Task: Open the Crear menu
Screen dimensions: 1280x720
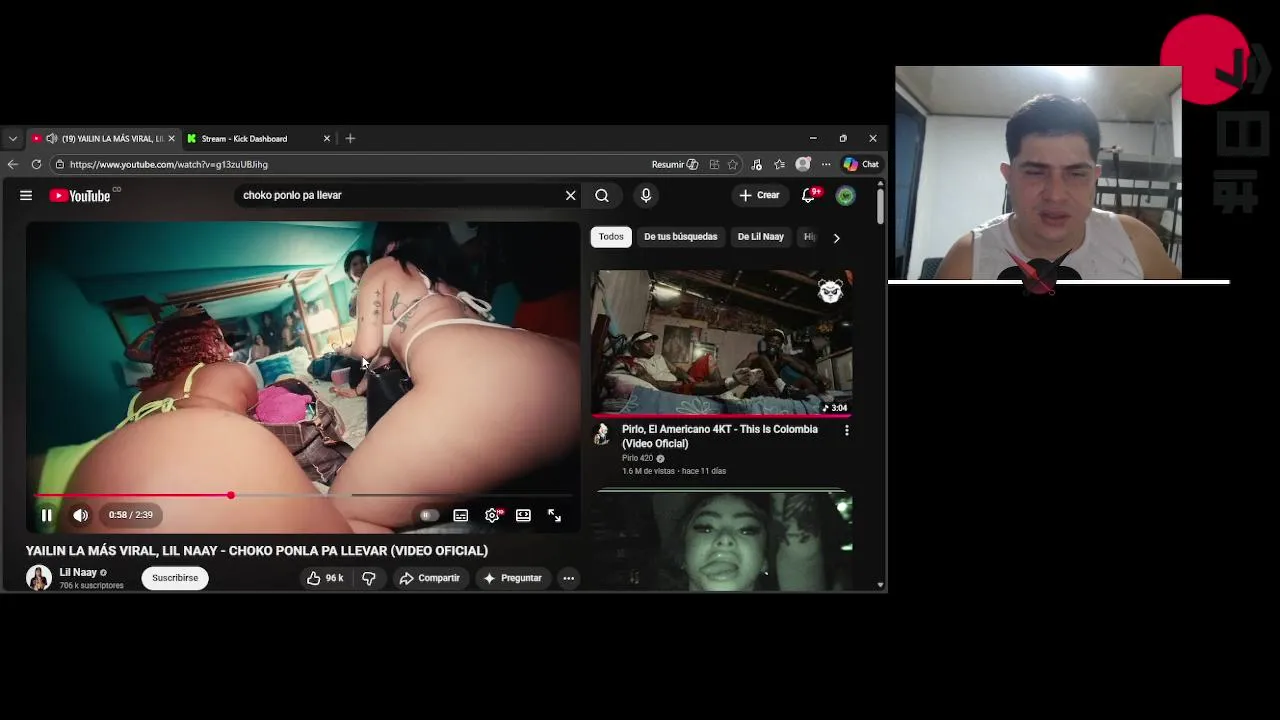Action: 759,195
